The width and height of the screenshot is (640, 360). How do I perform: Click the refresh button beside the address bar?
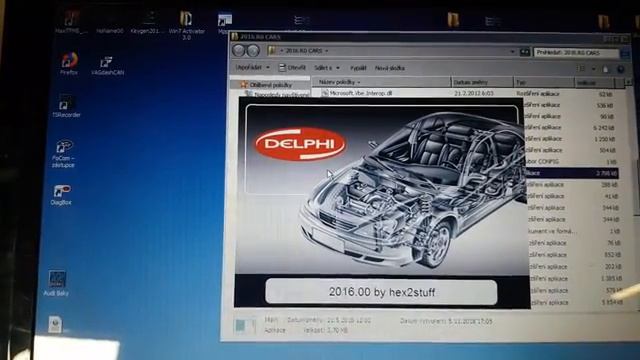pos(524,52)
